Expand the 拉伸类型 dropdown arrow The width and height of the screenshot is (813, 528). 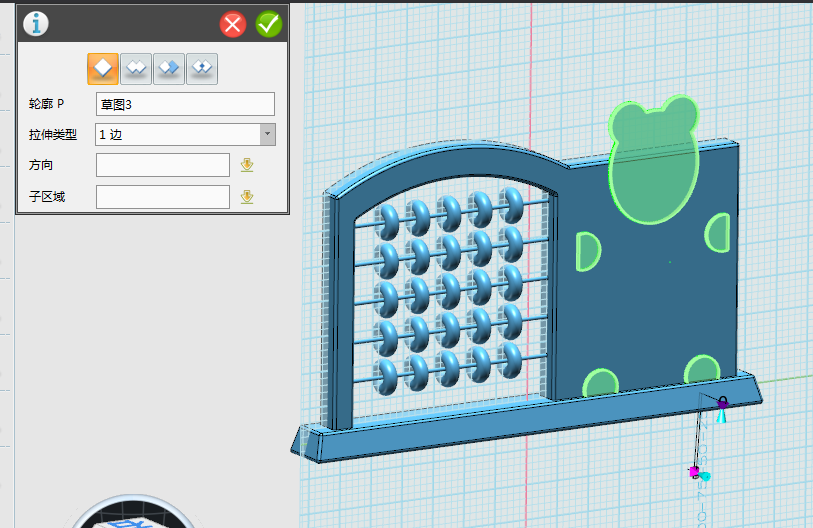click(267, 134)
